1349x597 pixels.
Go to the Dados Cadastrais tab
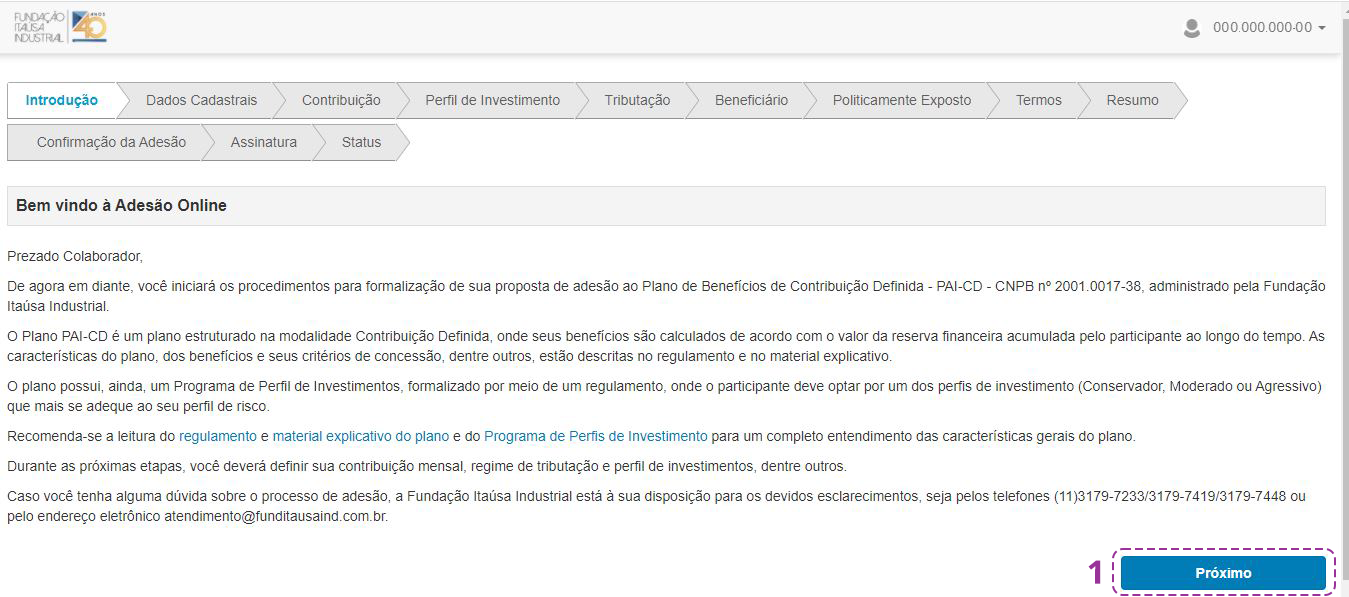pos(201,100)
